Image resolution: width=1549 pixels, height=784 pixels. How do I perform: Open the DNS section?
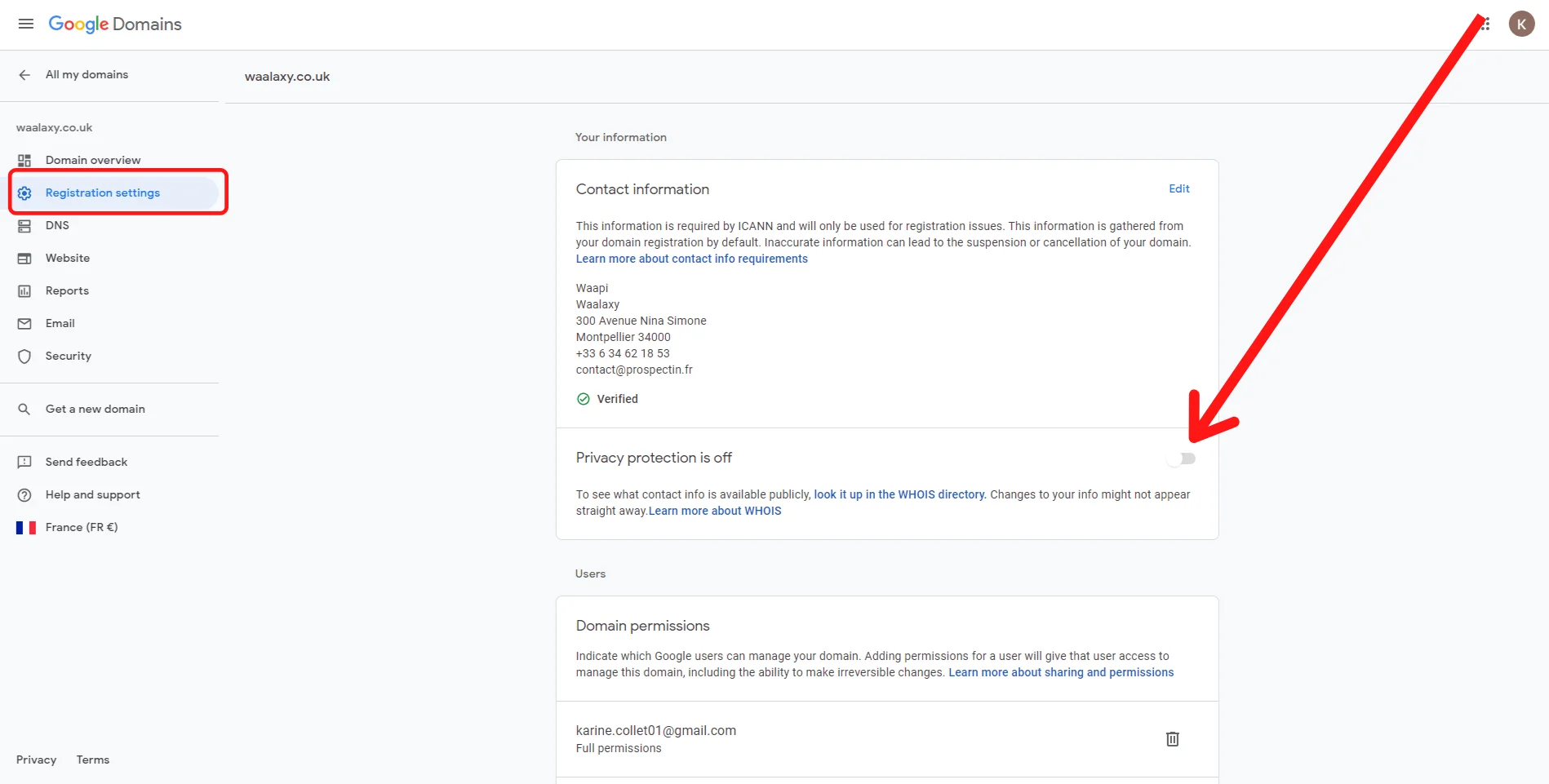coord(57,225)
